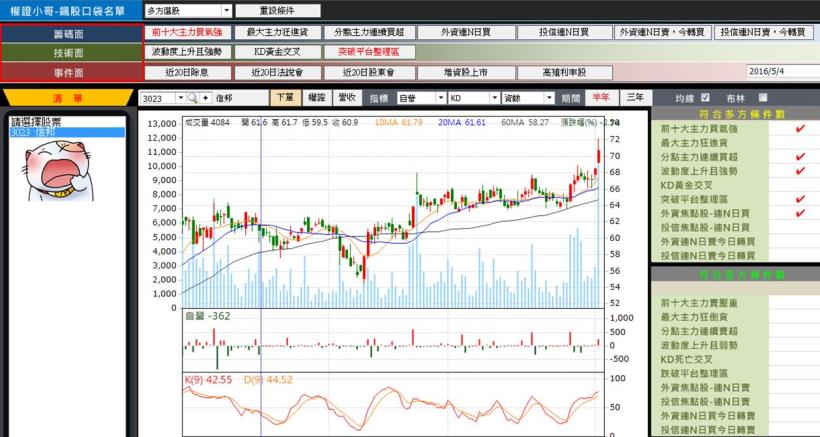
Task: Click the KD死亡交叉 bearish condition row
Action: point(735,360)
